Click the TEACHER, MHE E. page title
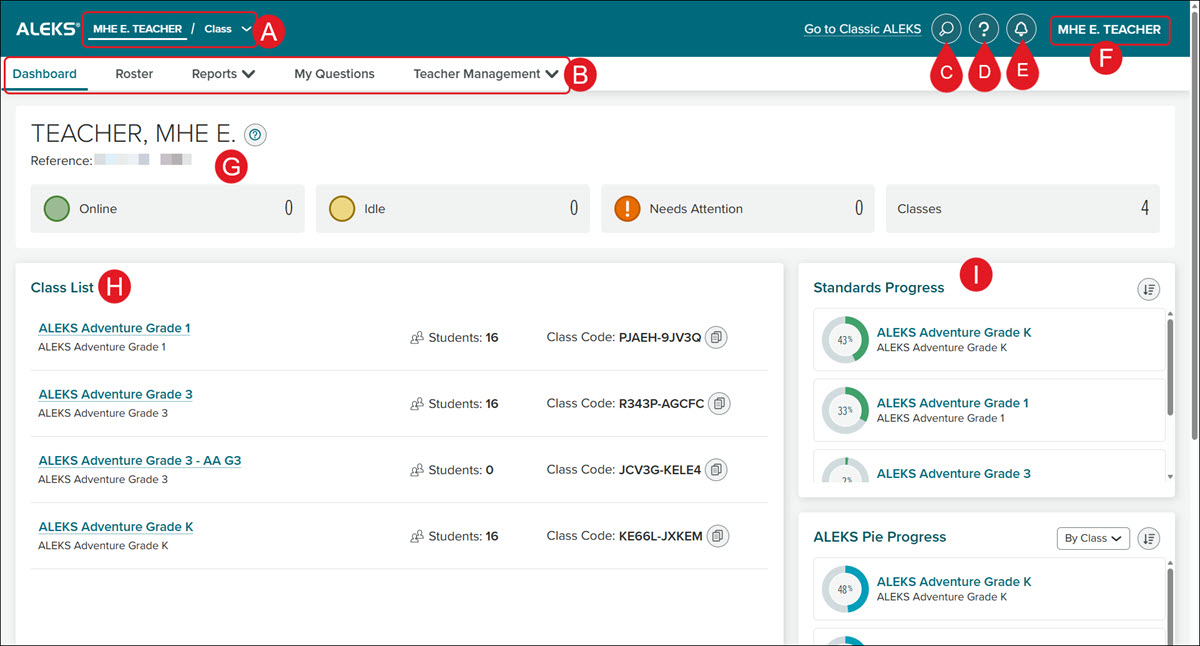Viewport: 1200px width, 646px height. (x=134, y=134)
